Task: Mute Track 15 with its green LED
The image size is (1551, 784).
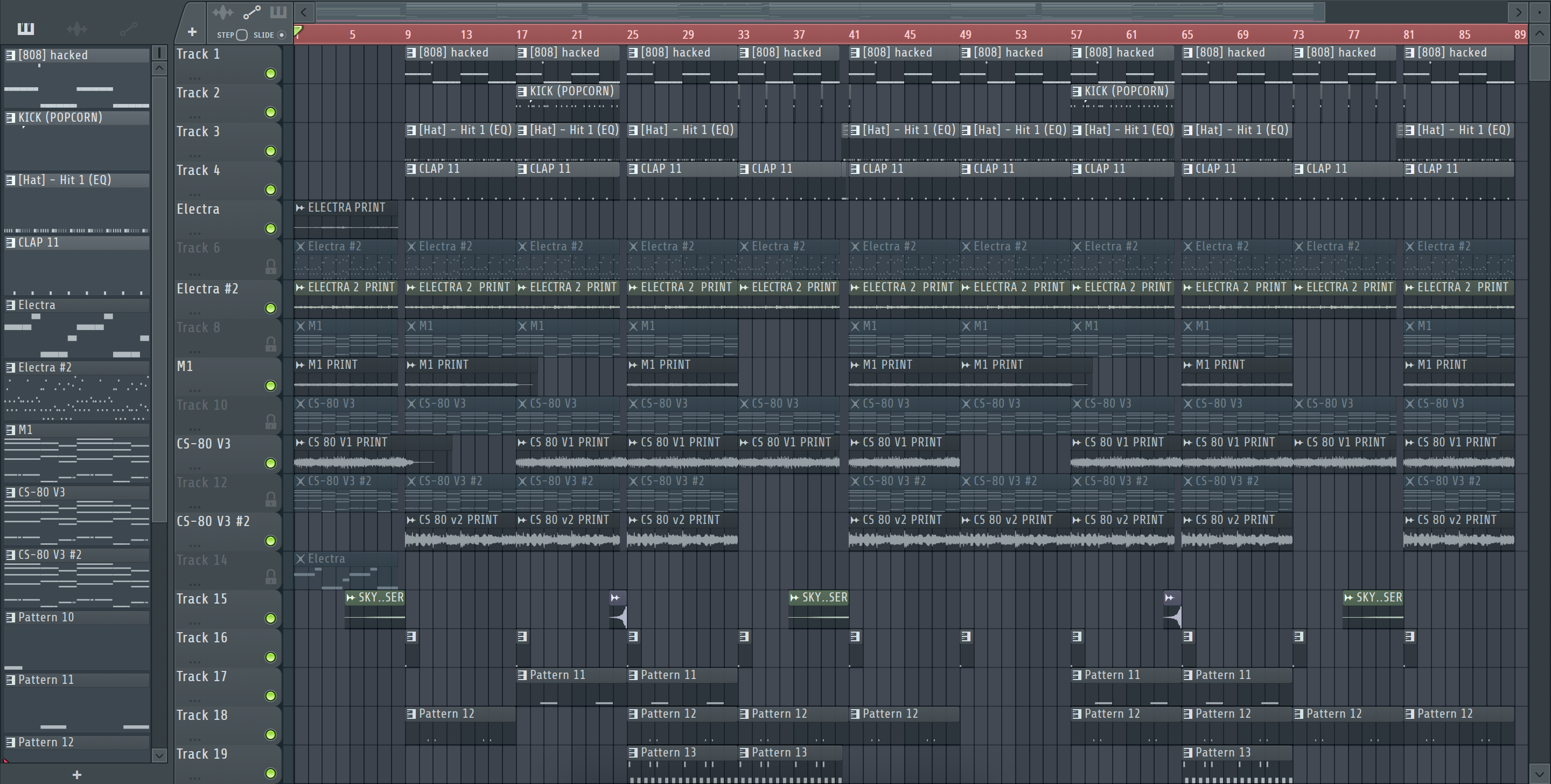Action: click(270, 618)
